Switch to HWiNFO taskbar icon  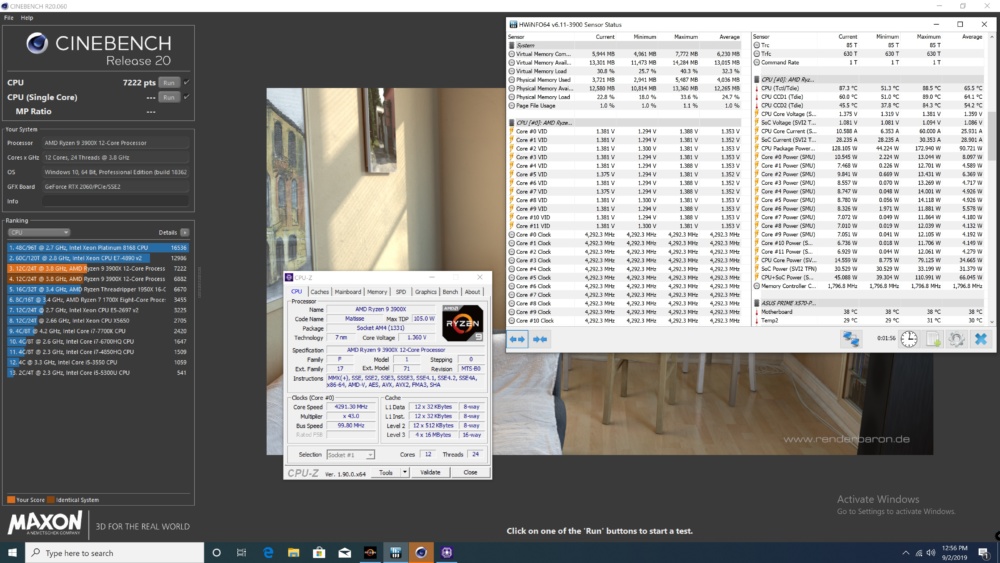(395, 553)
